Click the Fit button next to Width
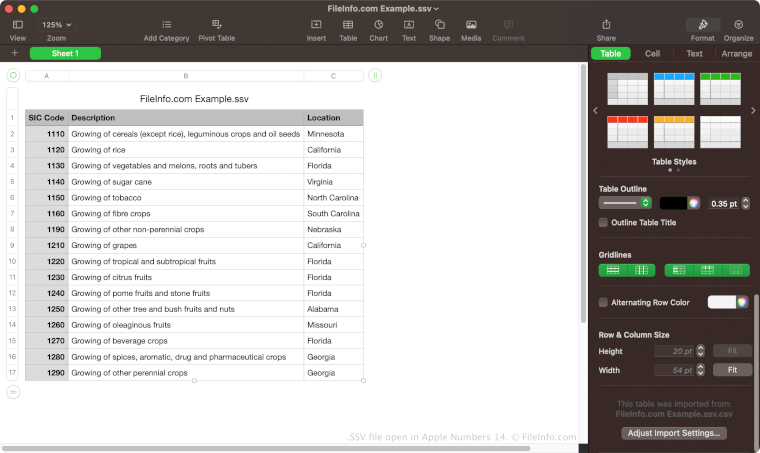 pos(732,370)
